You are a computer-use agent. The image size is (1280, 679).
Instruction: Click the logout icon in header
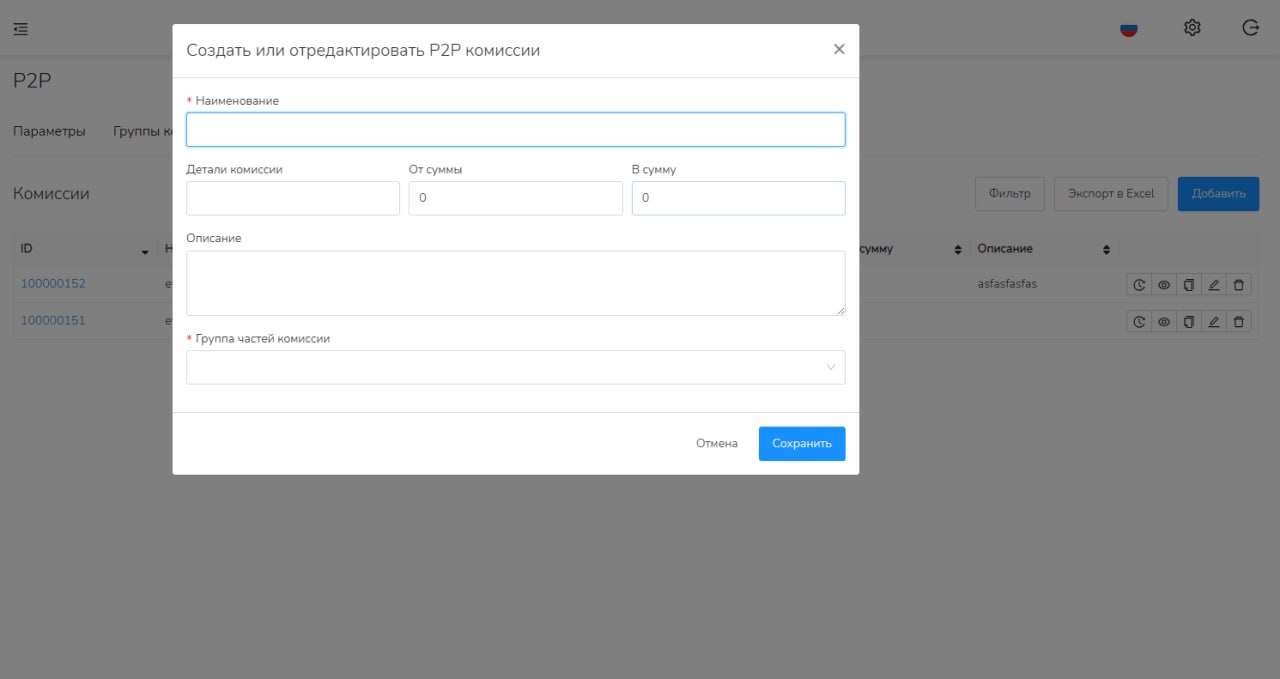(1250, 28)
